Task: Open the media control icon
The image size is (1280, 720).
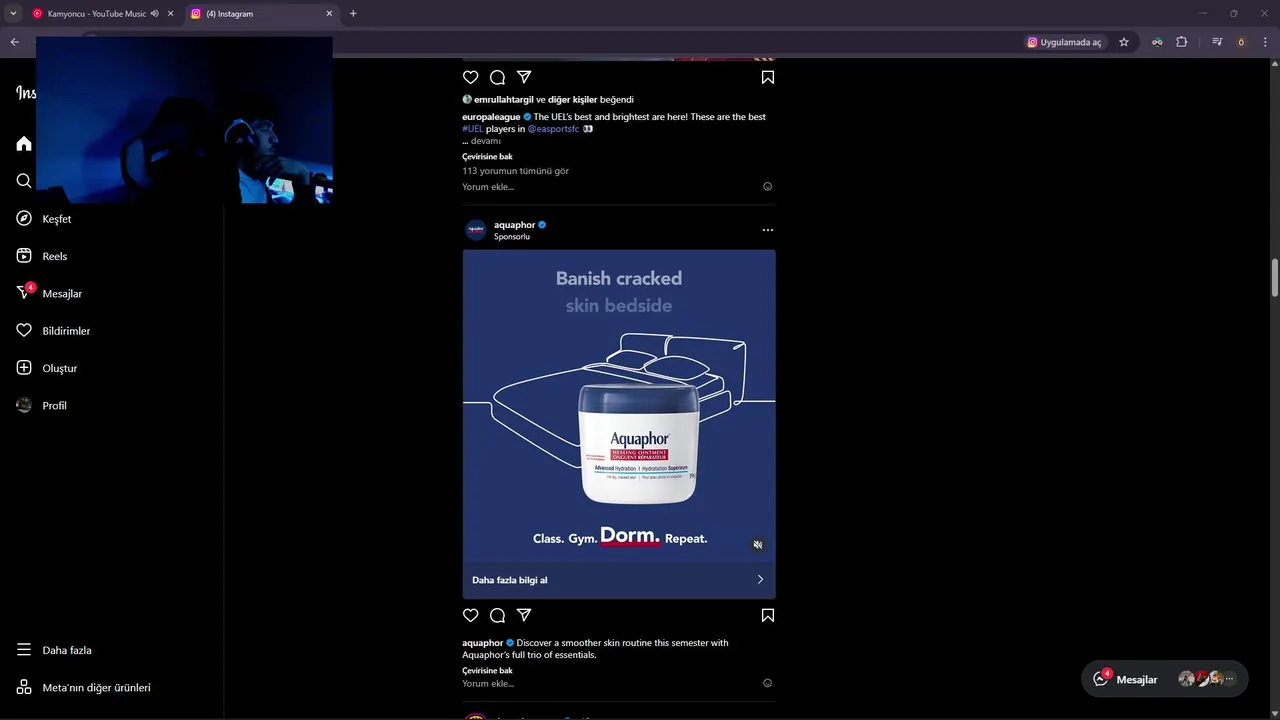Action: tap(1217, 42)
